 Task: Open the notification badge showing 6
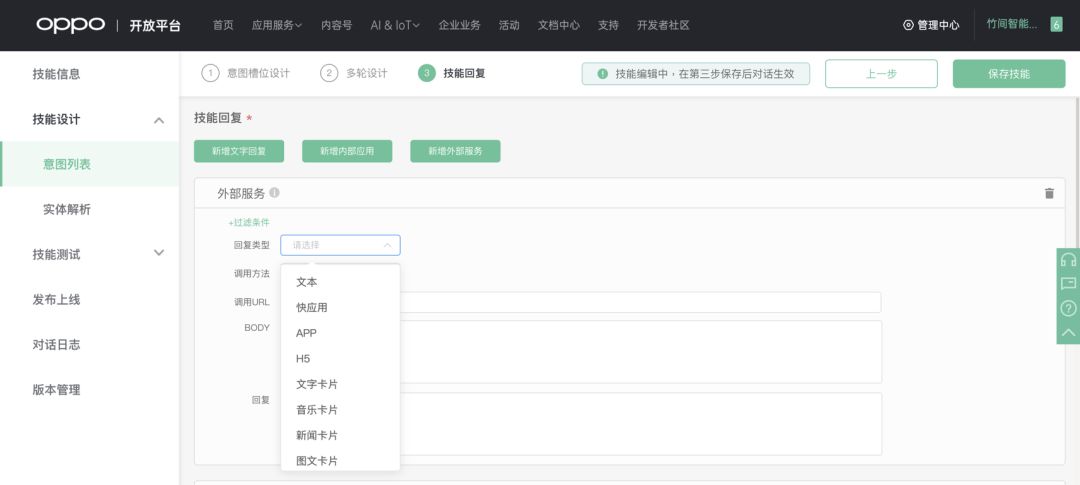1056,25
